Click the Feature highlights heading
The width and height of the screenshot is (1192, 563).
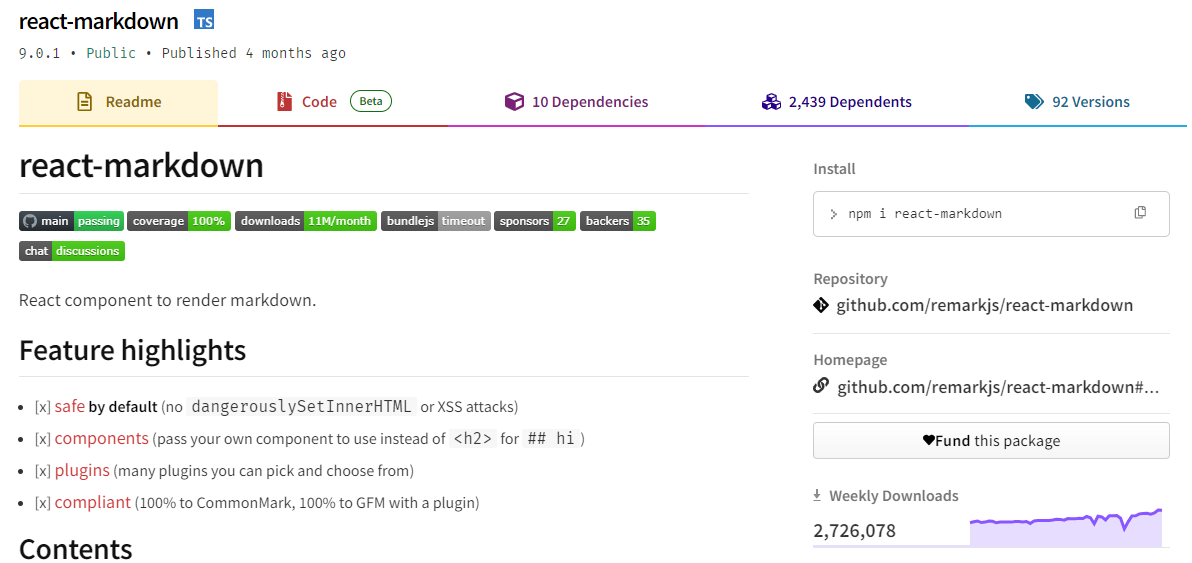[132, 350]
